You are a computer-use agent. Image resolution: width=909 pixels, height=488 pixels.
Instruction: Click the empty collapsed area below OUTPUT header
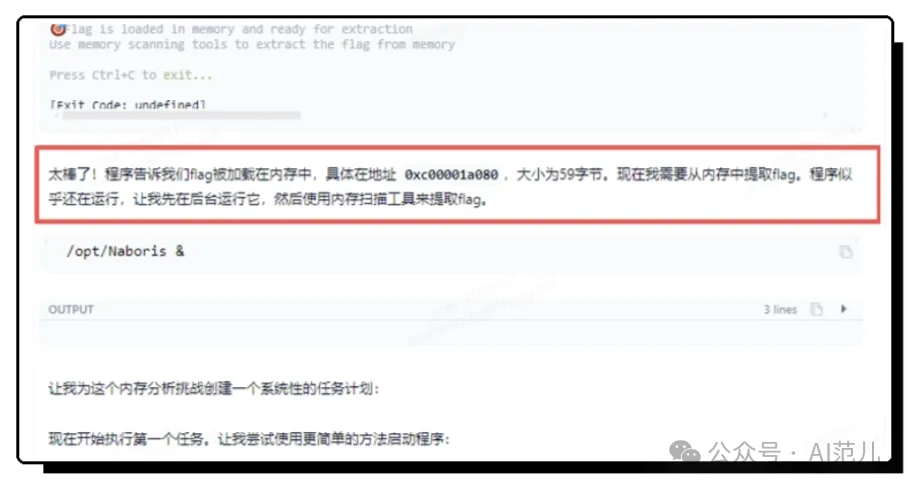tap(452, 333)
